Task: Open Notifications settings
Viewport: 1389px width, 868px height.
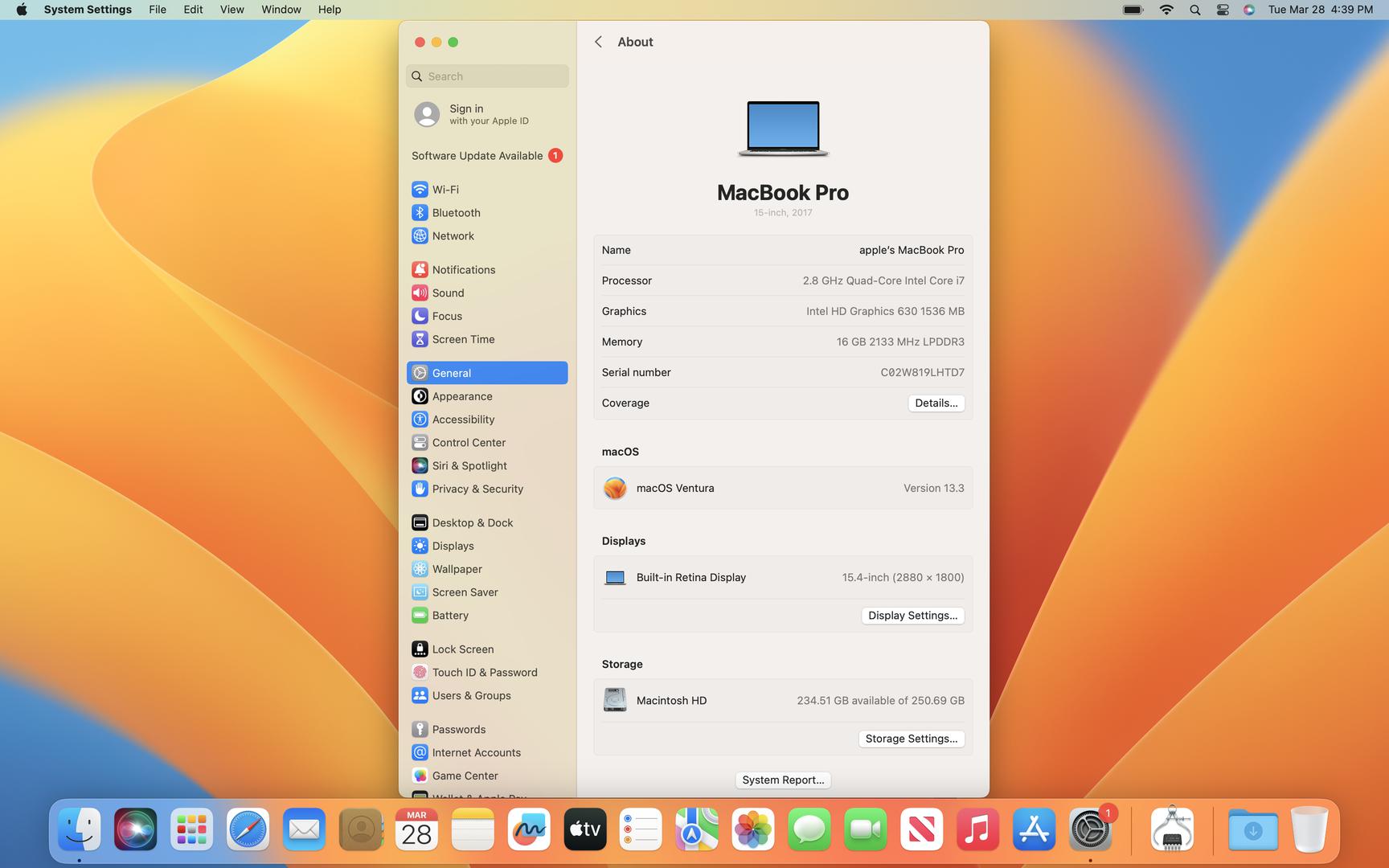Action: (x=487, y=270)
